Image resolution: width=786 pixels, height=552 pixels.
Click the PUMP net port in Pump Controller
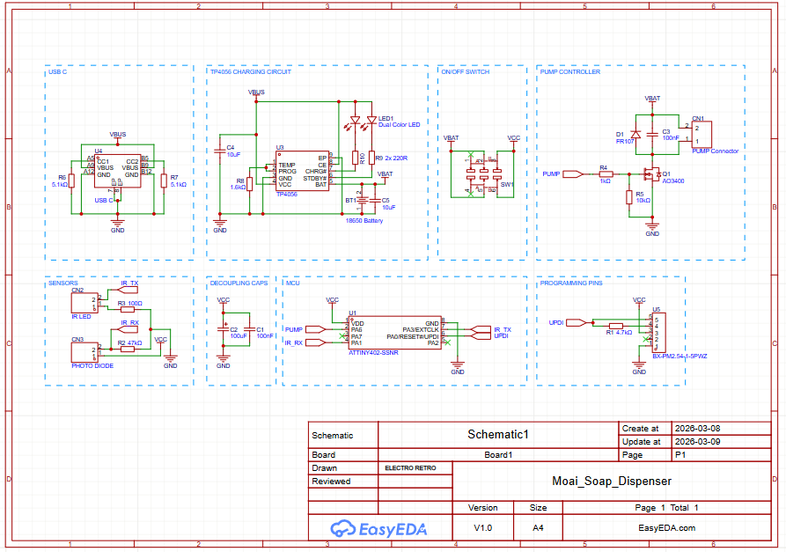572,174
